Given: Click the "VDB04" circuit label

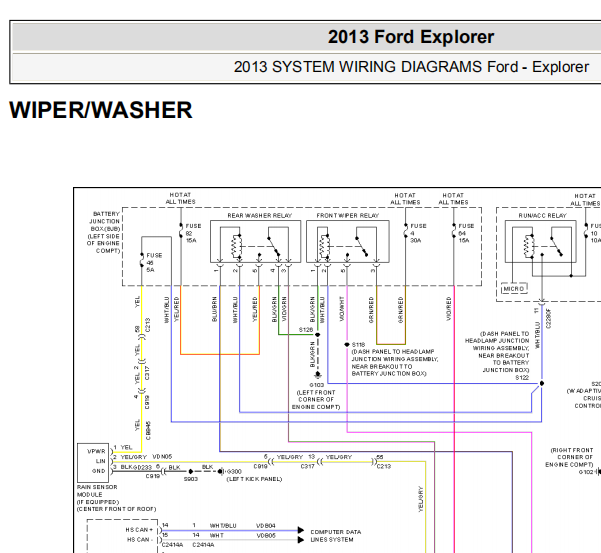Looking at the screenshot, I should [266, 526].
